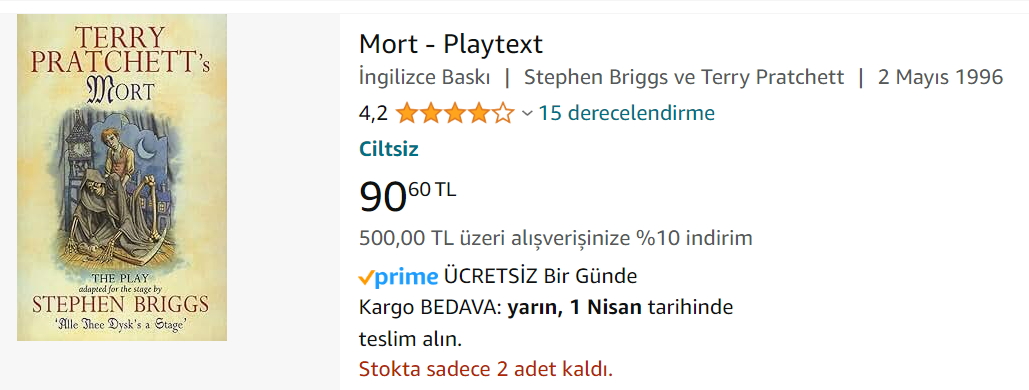Open the "15 derecelendirme" reviews link

point(627,114)
